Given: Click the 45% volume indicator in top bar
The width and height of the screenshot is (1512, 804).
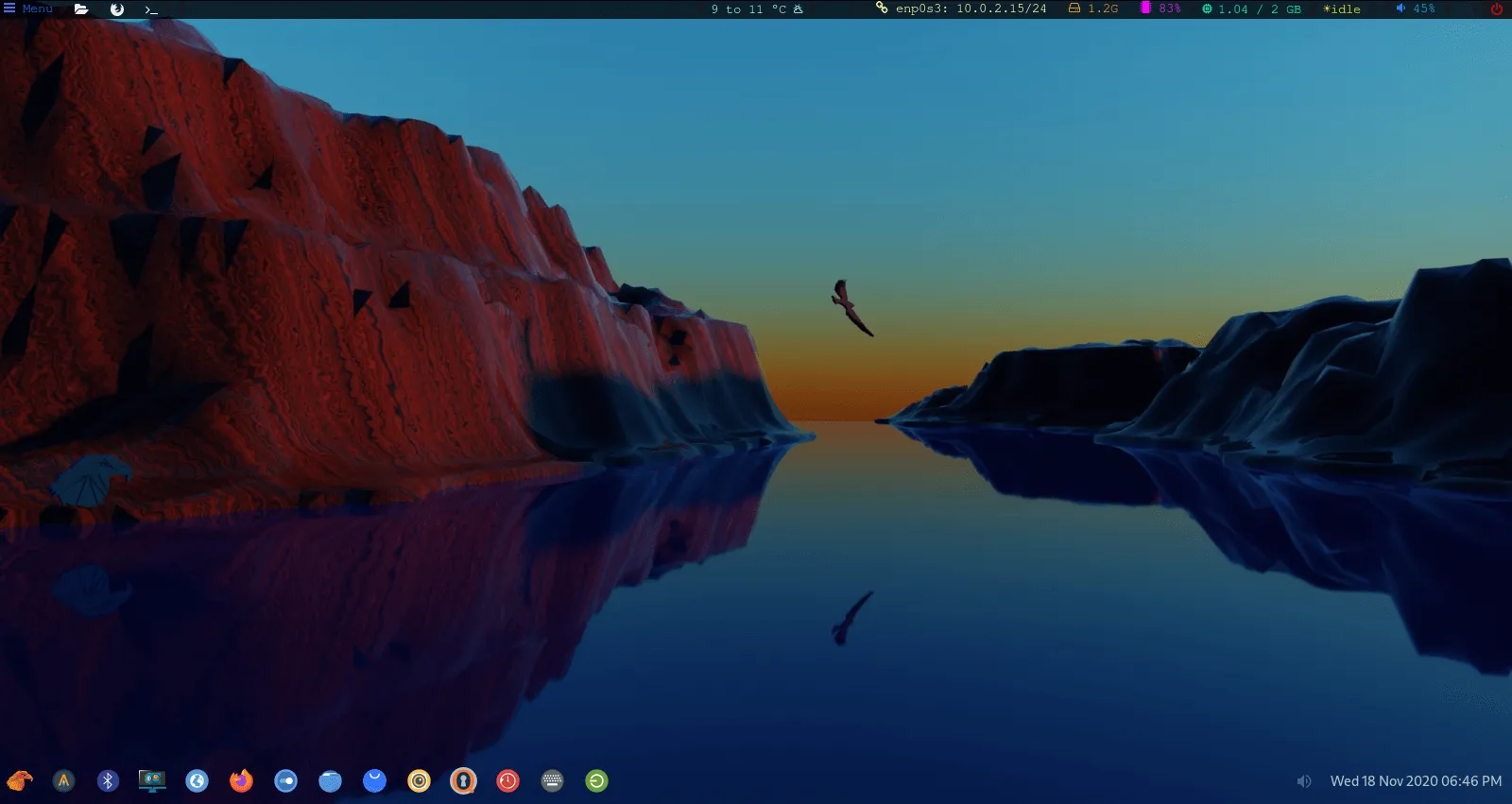Looking at the screenshot, I should [1416, 9].
